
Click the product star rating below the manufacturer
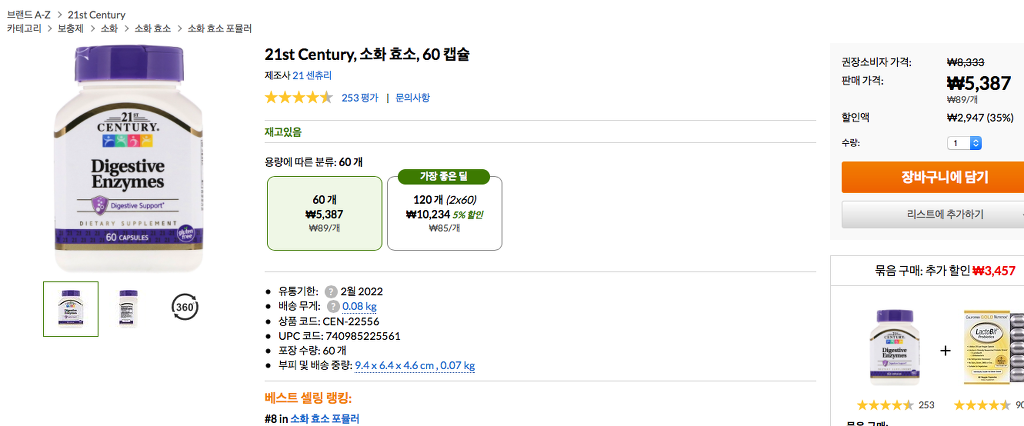pos(298,97)
